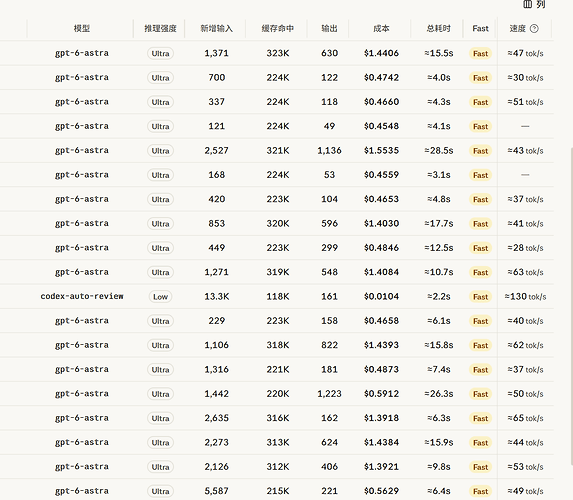Click the total time value ≈26.3s
The width and height of the screenshot is (573, 500).
click(439, 394)
